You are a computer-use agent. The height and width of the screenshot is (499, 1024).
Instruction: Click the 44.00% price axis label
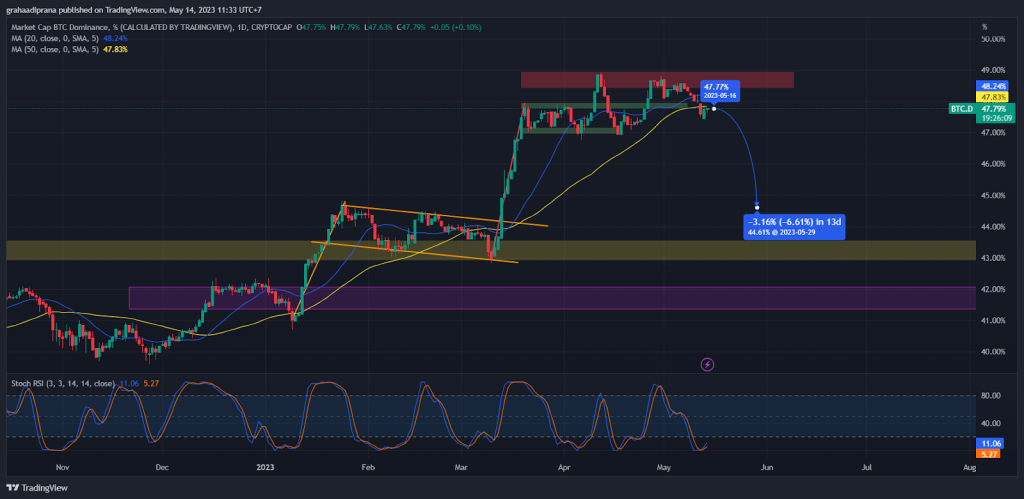[x=993, y=227]
